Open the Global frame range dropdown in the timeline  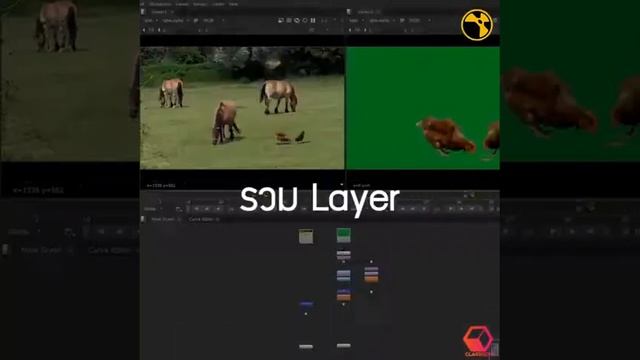[x=152, y=209]
